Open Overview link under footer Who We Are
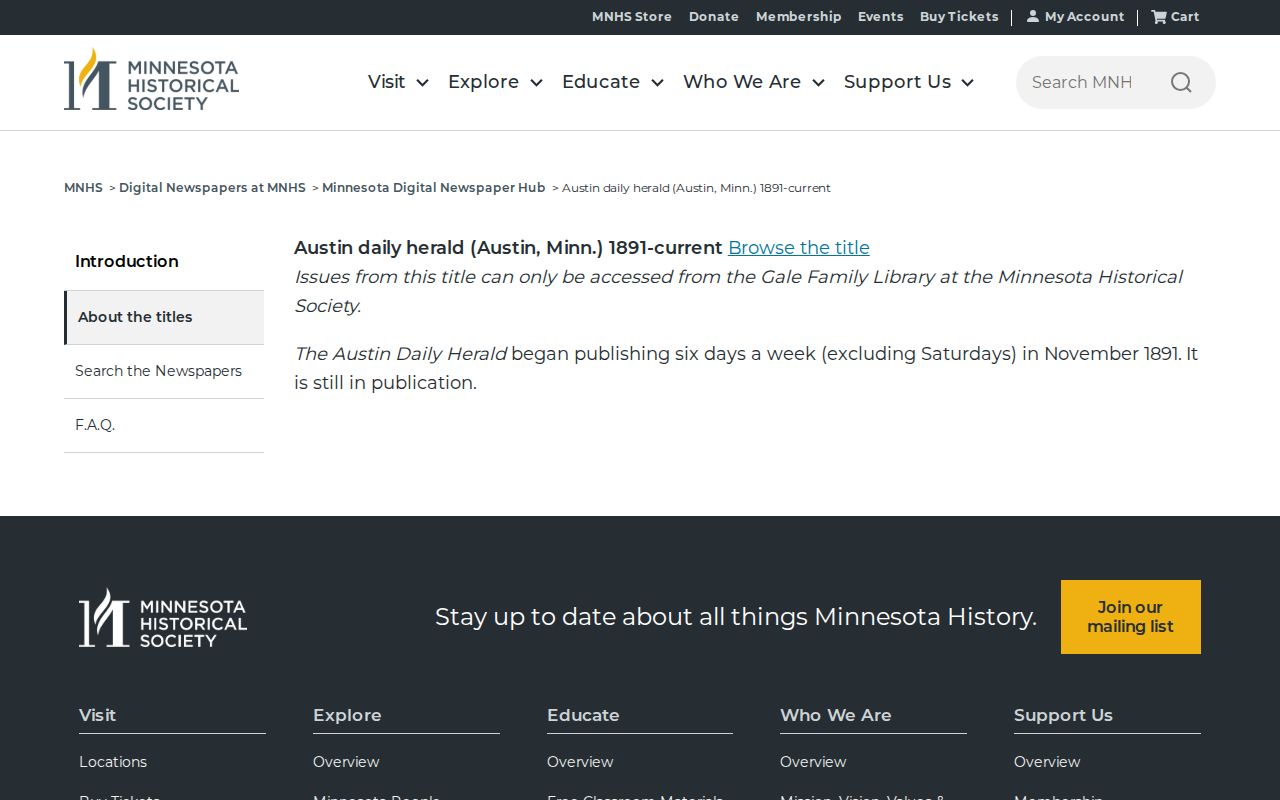Viewport: 1280px width, 800px height. click(813, 762)
